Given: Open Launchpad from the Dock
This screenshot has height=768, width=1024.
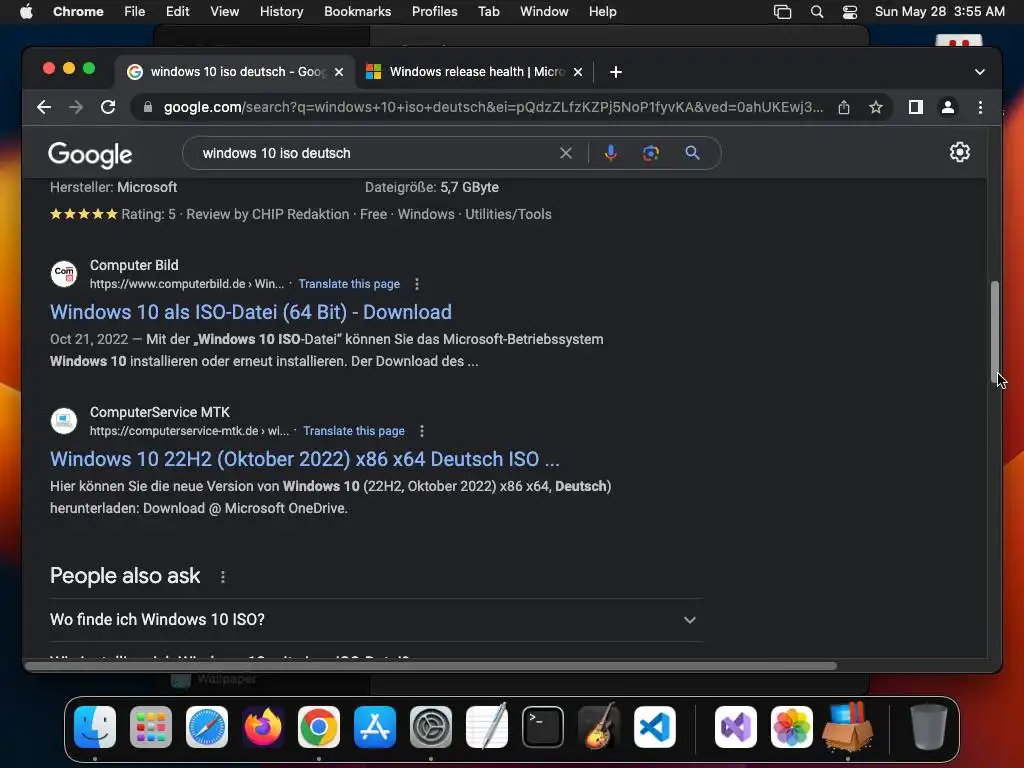Looking at the screenshot, I should point(151,727).
